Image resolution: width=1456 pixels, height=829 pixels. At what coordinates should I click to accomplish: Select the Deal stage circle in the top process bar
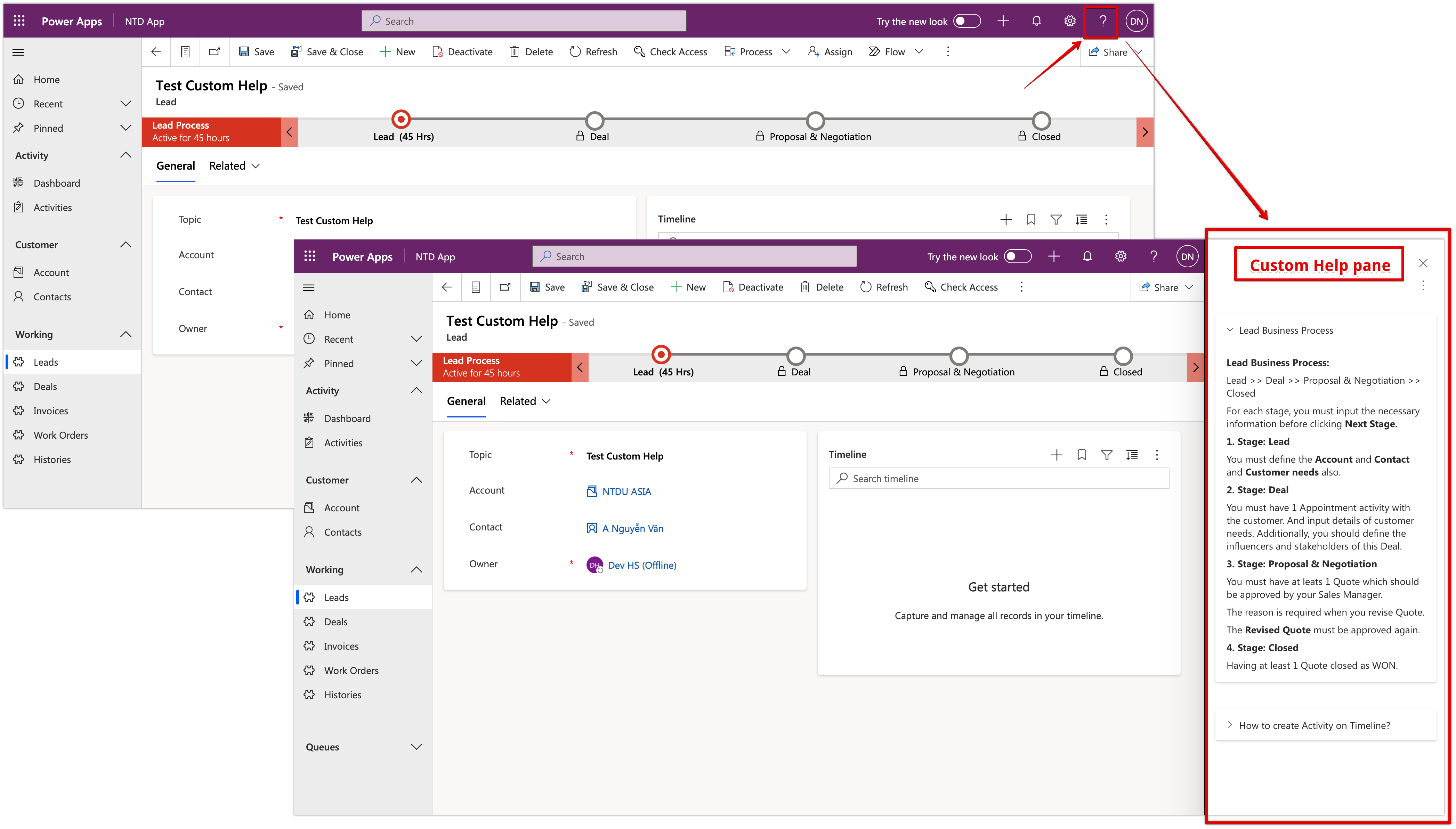coord(594,121)
